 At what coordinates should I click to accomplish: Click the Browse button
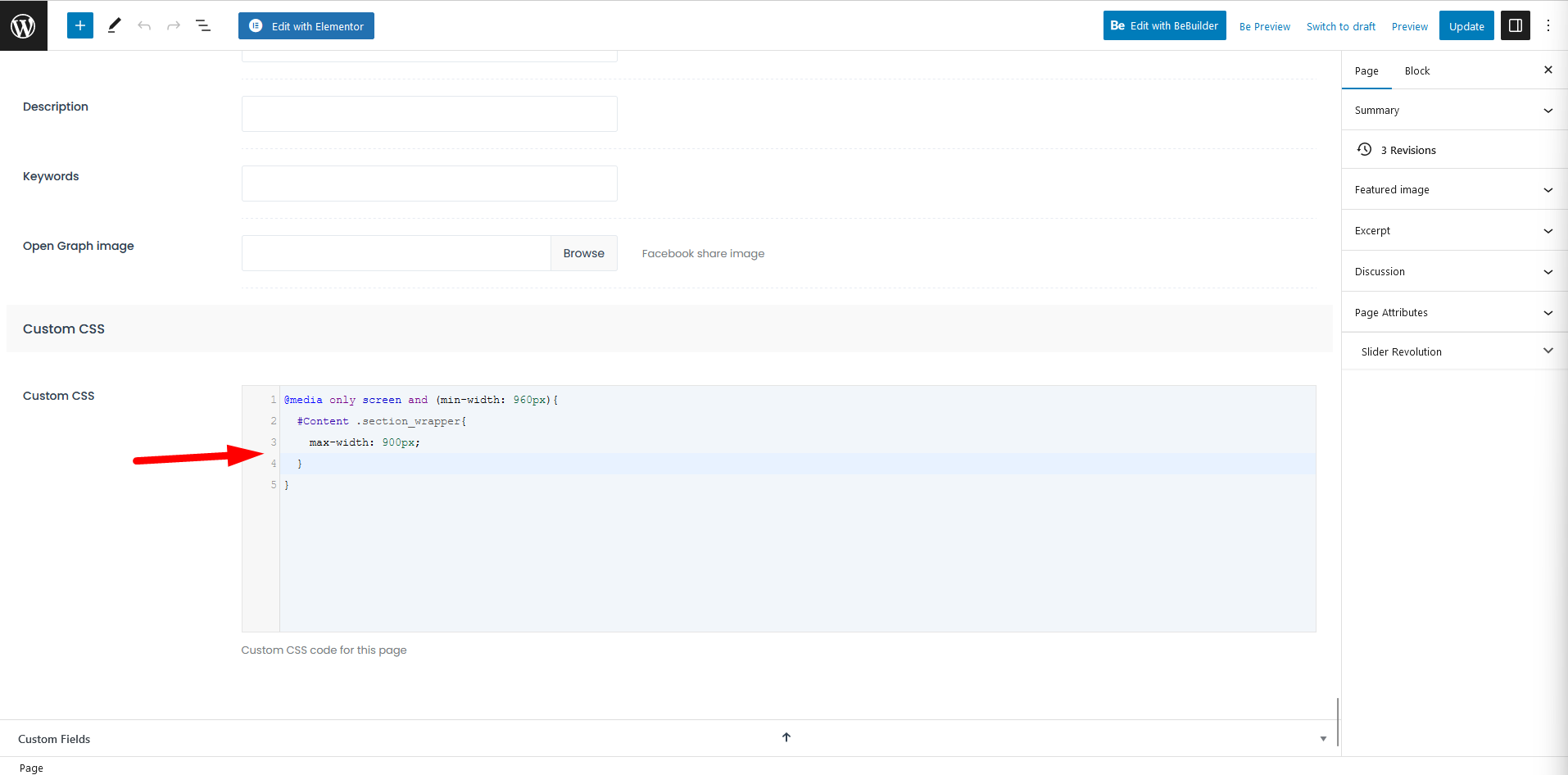pyautogui.click(x=584, y=253)
